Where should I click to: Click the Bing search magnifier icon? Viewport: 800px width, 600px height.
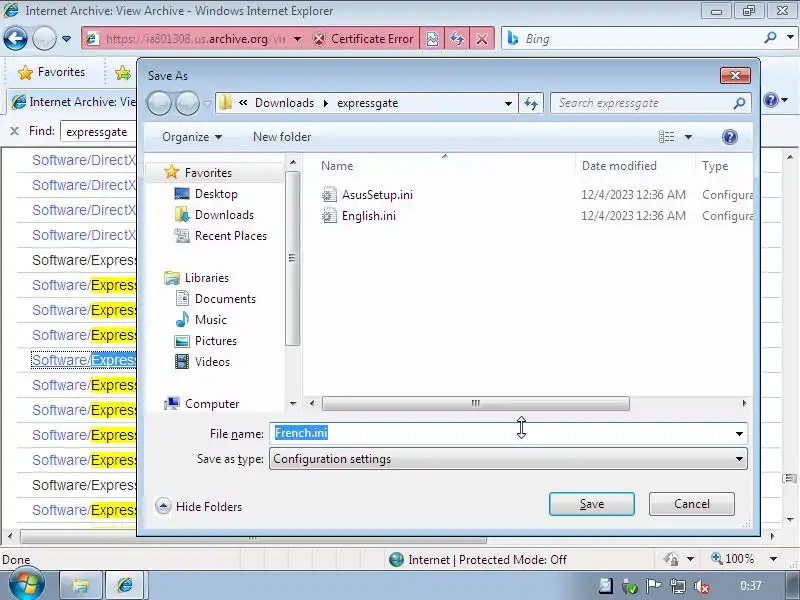tap(770, 38)
